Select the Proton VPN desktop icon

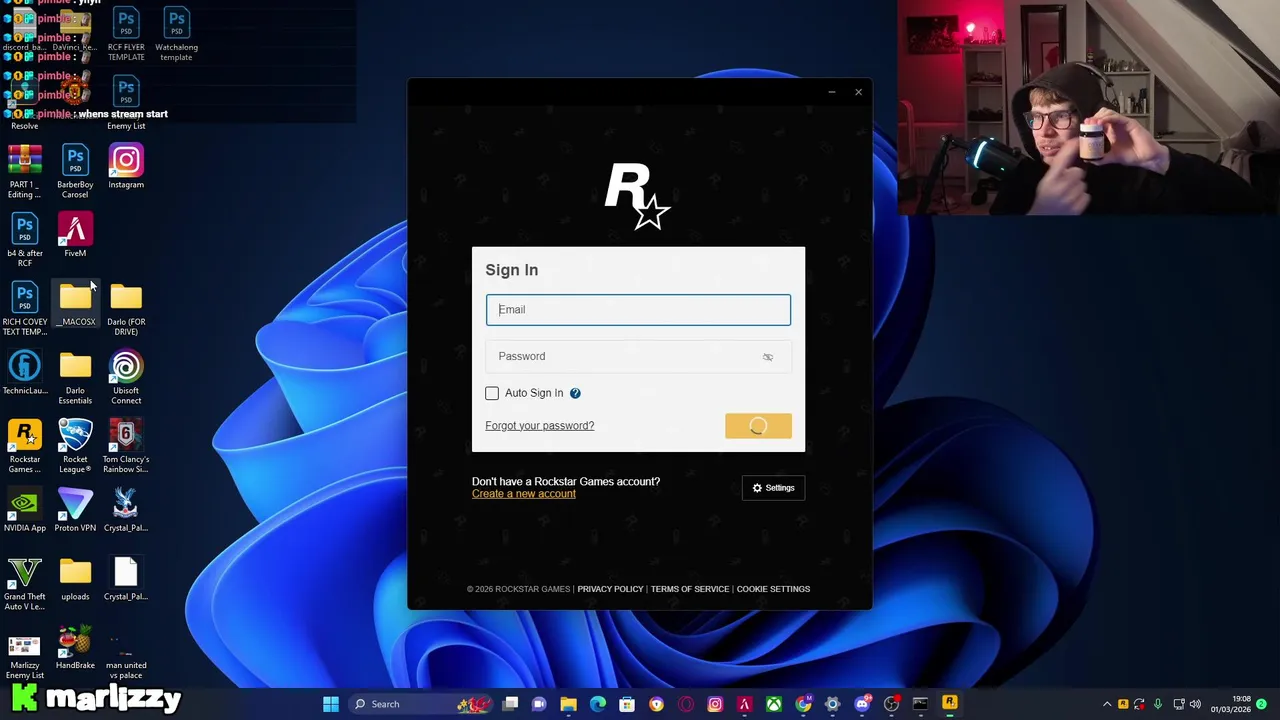tap(75, 511)
